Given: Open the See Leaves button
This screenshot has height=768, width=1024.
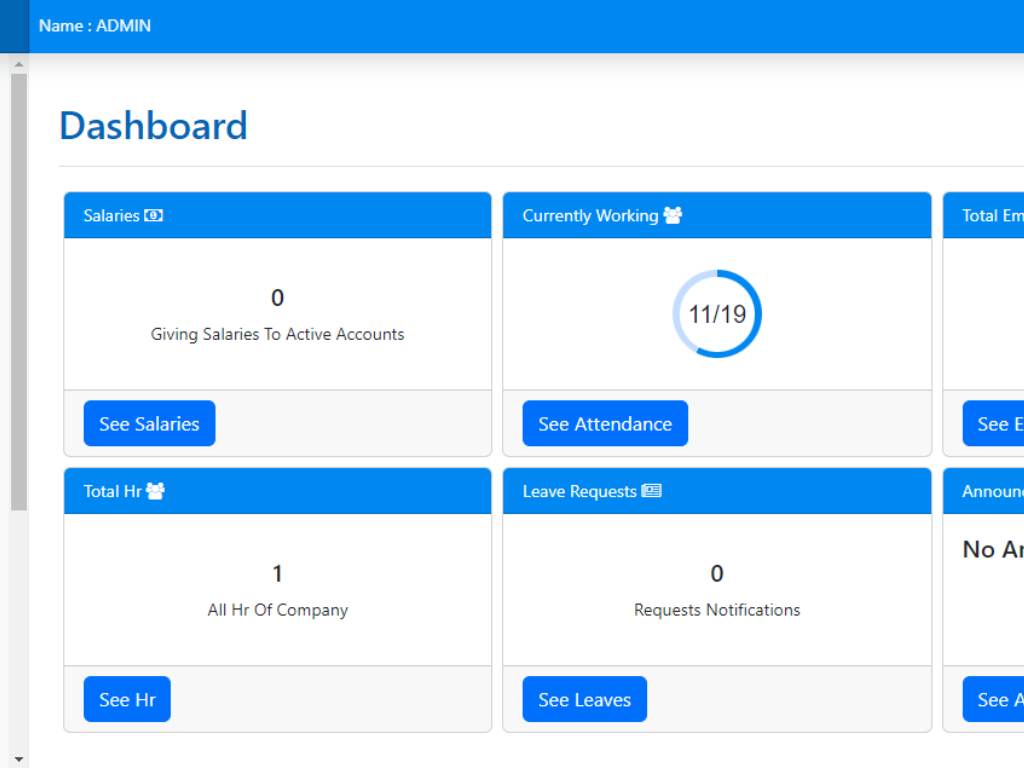Looking at the screenshot, I should click(x=584, y=700).
